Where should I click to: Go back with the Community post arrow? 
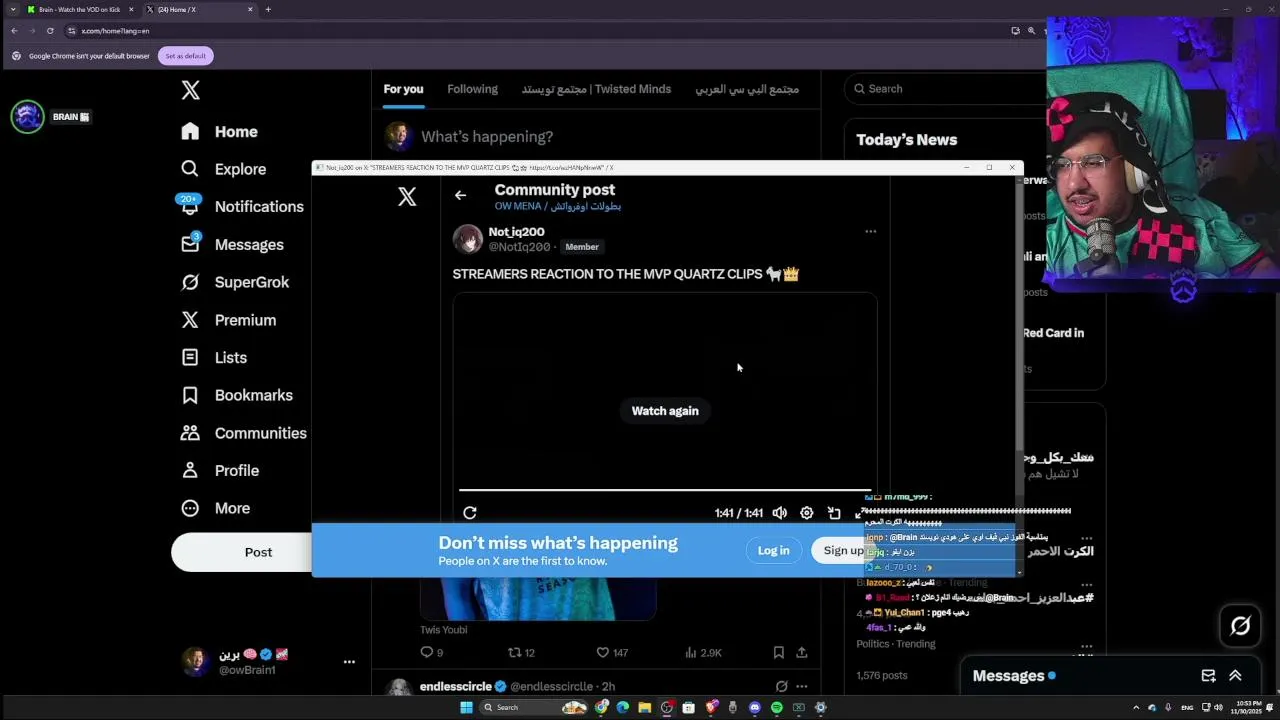pos(460,195)
